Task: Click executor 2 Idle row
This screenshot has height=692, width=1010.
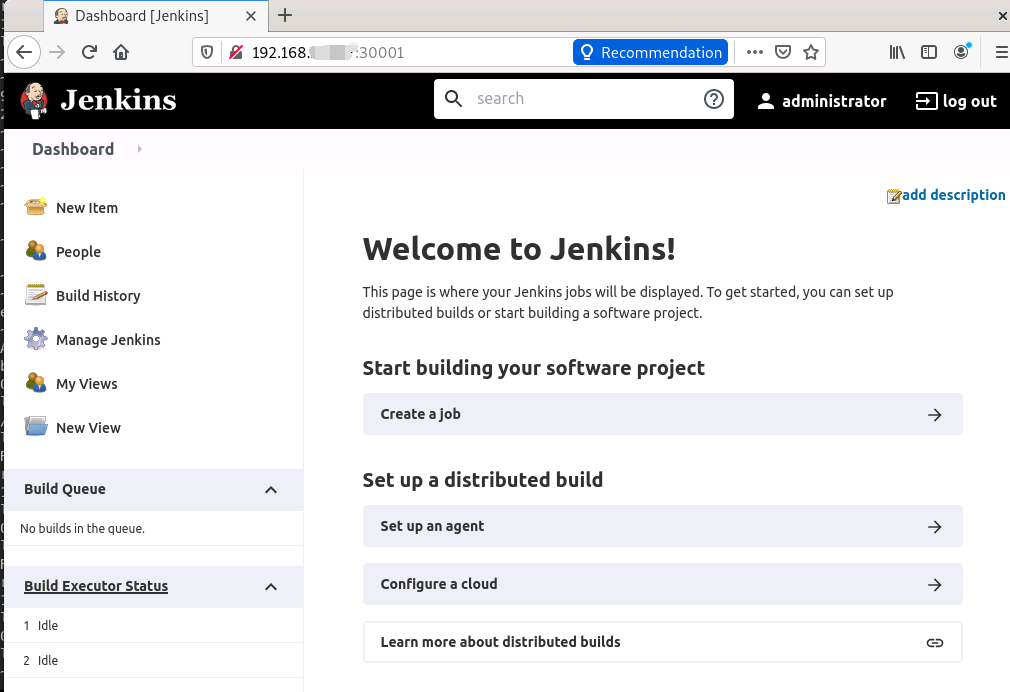Action: [x=153, y=660]
